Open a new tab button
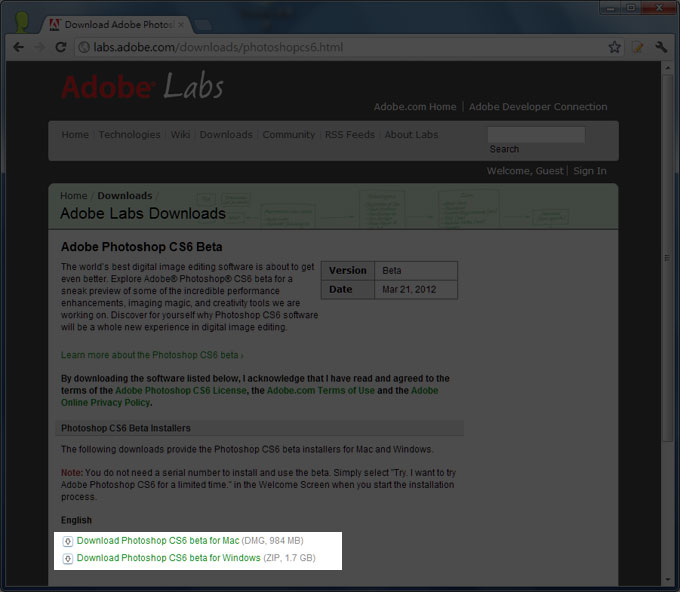Screen dimensions: 680x592 (203, 25)
